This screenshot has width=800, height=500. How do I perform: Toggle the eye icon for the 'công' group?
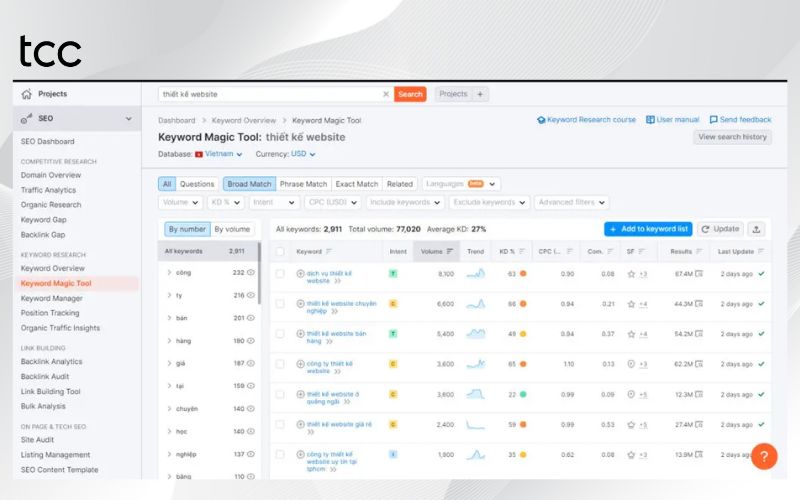coord(251,272)
